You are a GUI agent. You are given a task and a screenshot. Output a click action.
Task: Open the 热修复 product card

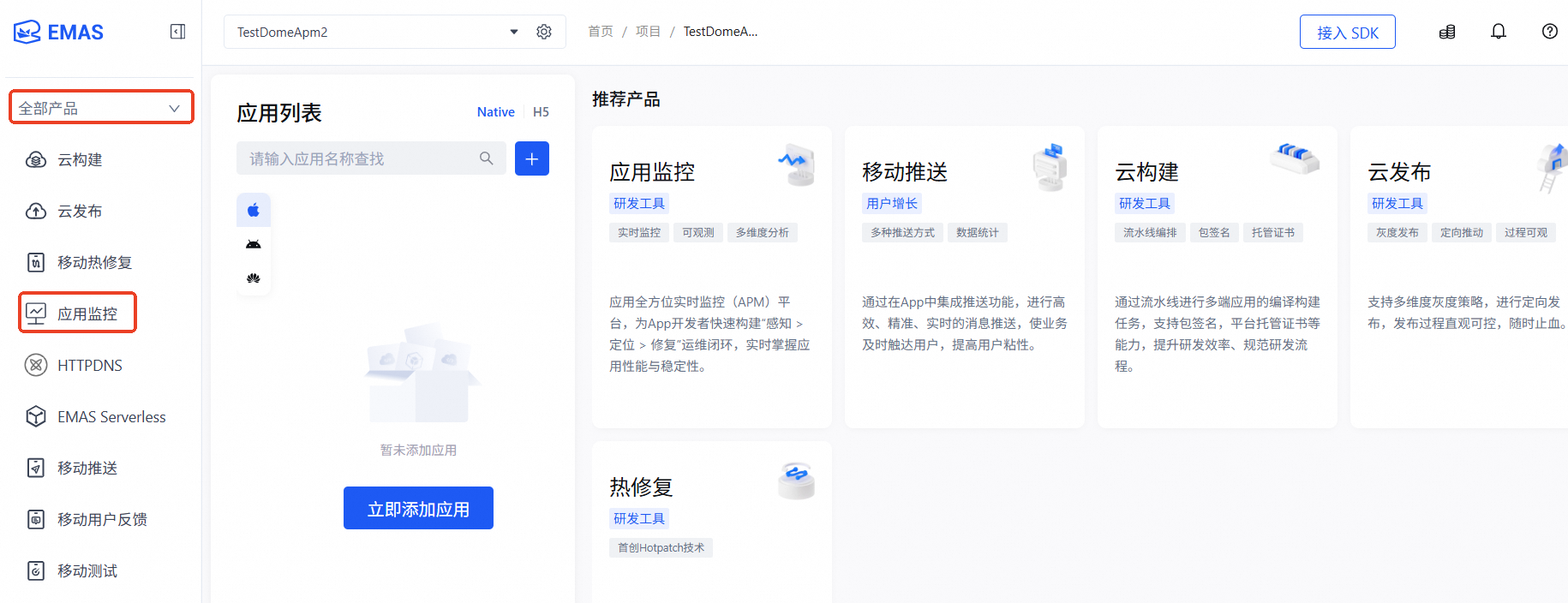pos(711,522)
